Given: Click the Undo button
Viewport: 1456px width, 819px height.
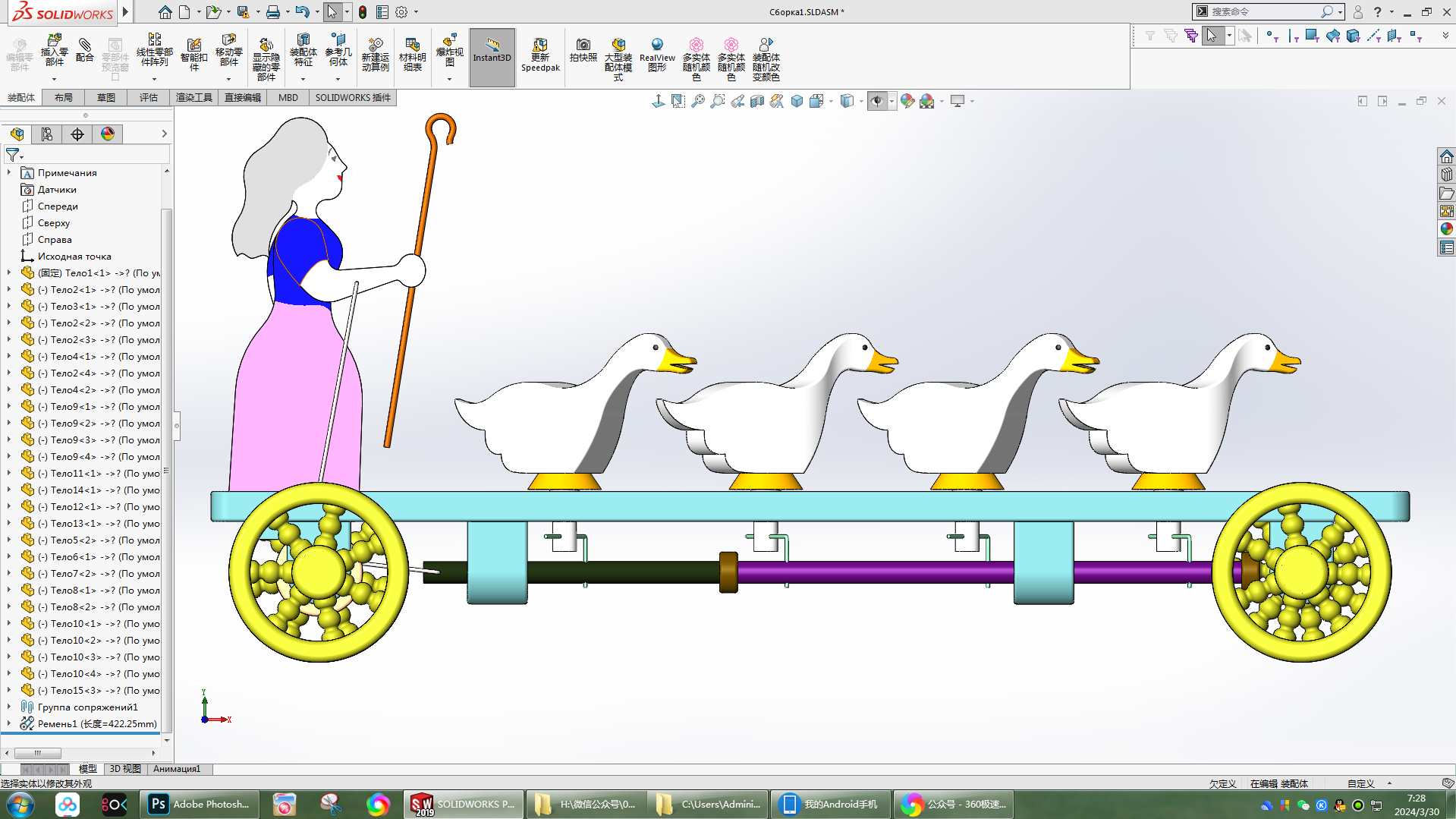Looking at the screenshot, I should 302,12.
